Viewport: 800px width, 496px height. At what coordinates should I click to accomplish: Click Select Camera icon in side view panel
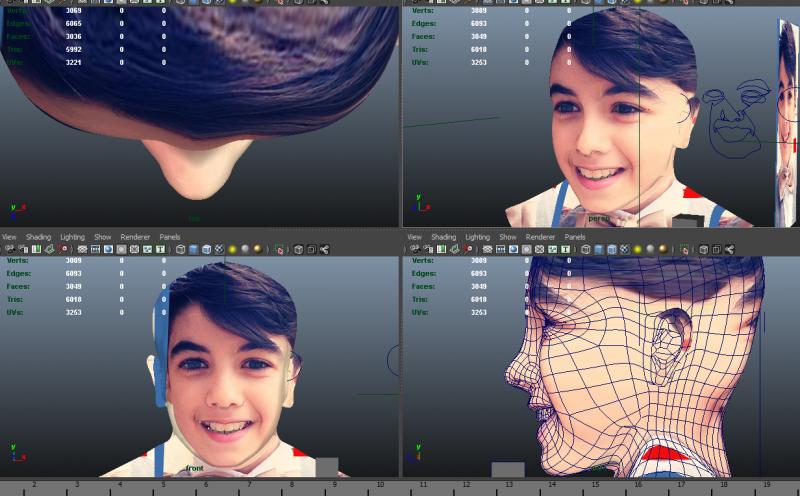point(415,249)
